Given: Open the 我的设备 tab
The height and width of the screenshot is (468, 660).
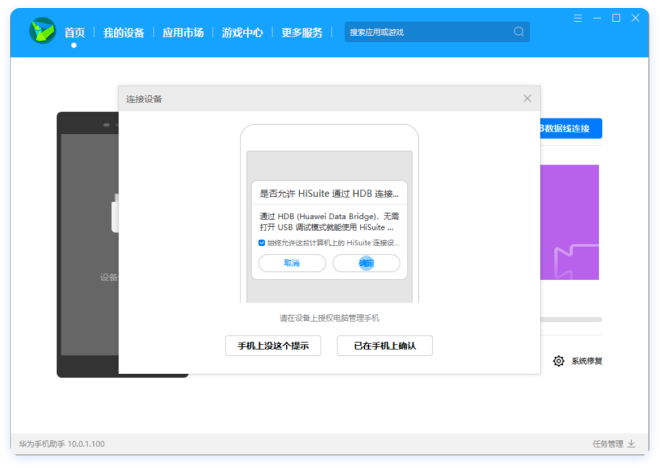Looking at the screenshot, I should pos(124,32).
